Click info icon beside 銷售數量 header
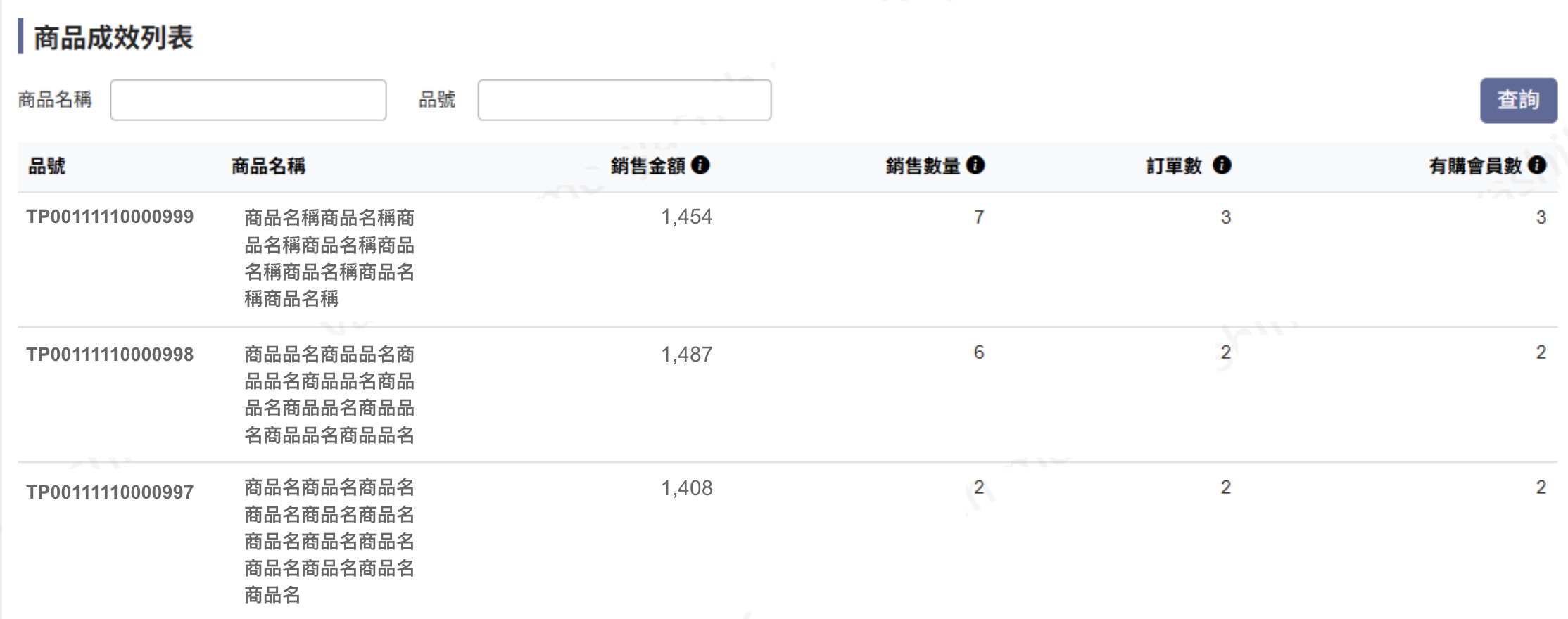The height and width of the screenshot is (619, 1568). coord(975,165)
